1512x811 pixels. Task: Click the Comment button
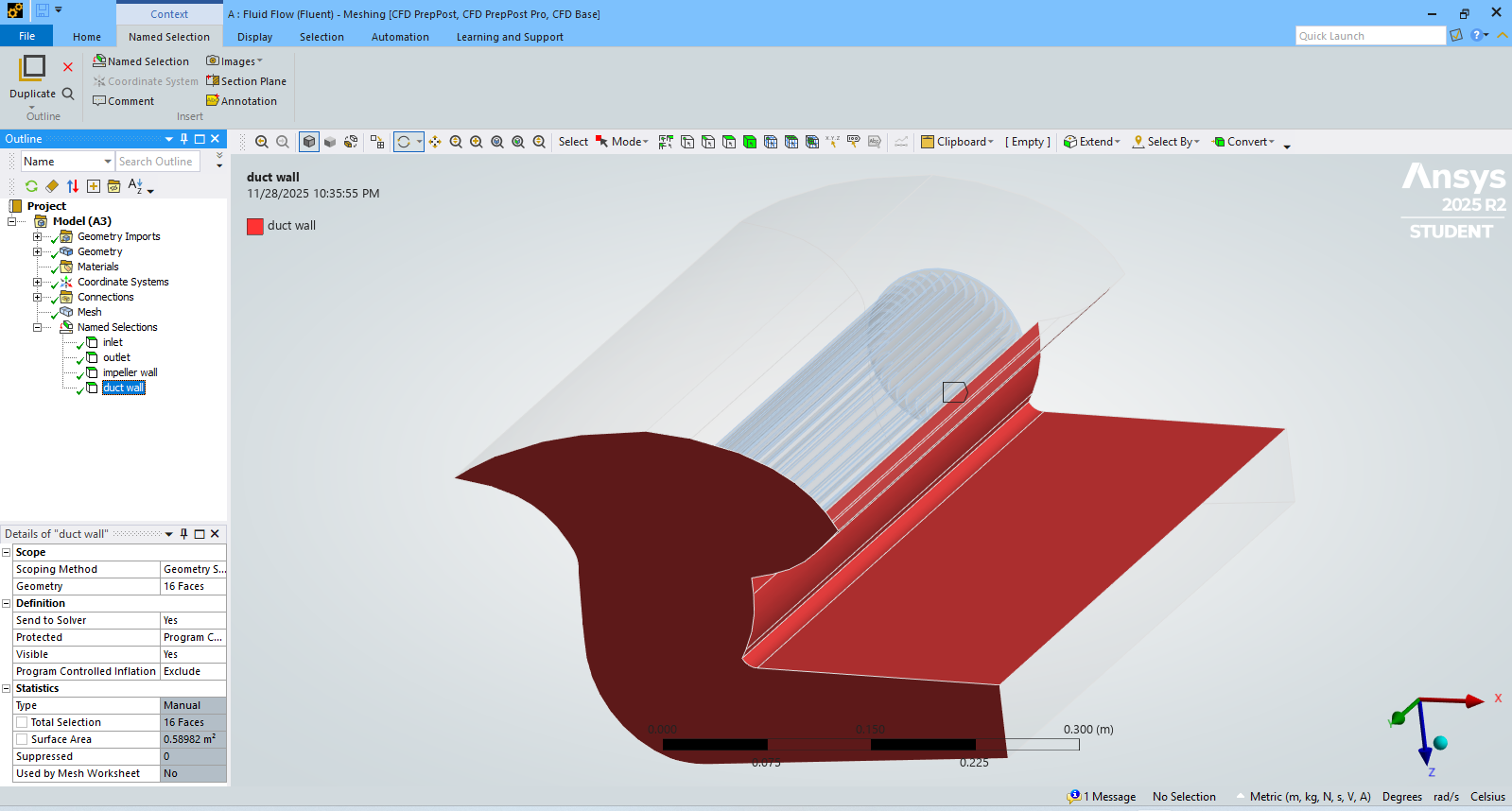[x=123, y=101]
